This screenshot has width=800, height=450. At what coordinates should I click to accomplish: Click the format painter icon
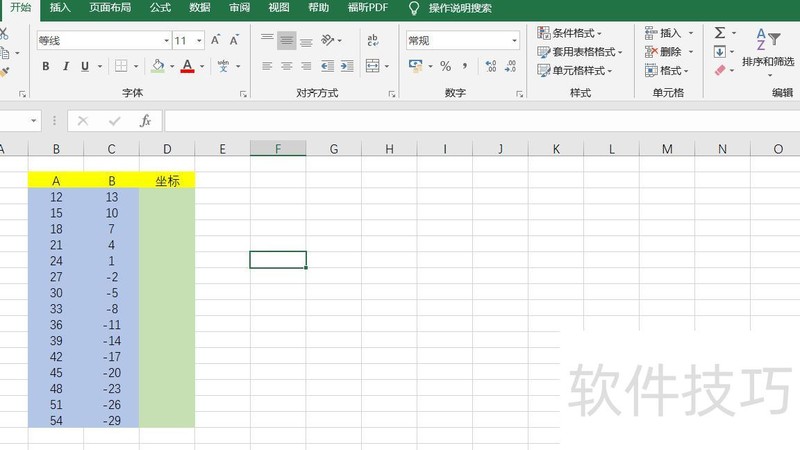[5, 72]
